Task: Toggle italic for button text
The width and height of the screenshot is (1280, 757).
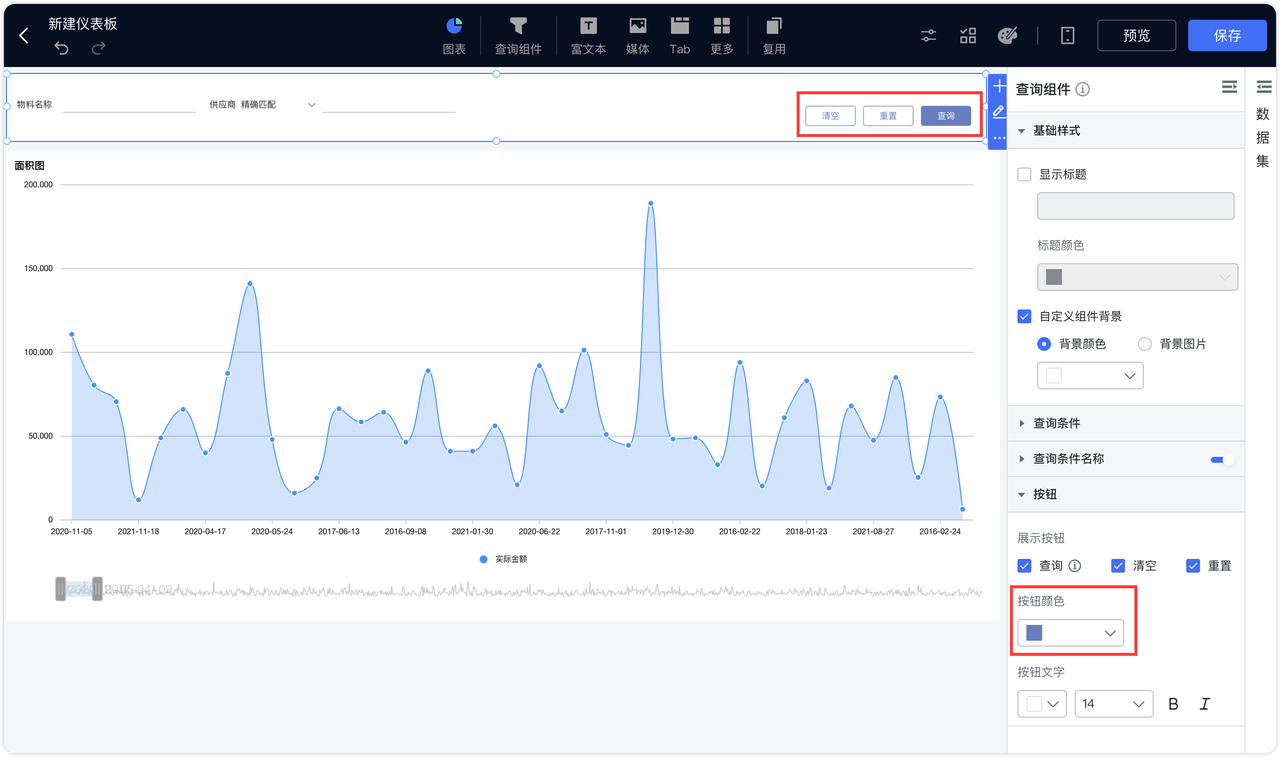Action: coord(1205,704)
